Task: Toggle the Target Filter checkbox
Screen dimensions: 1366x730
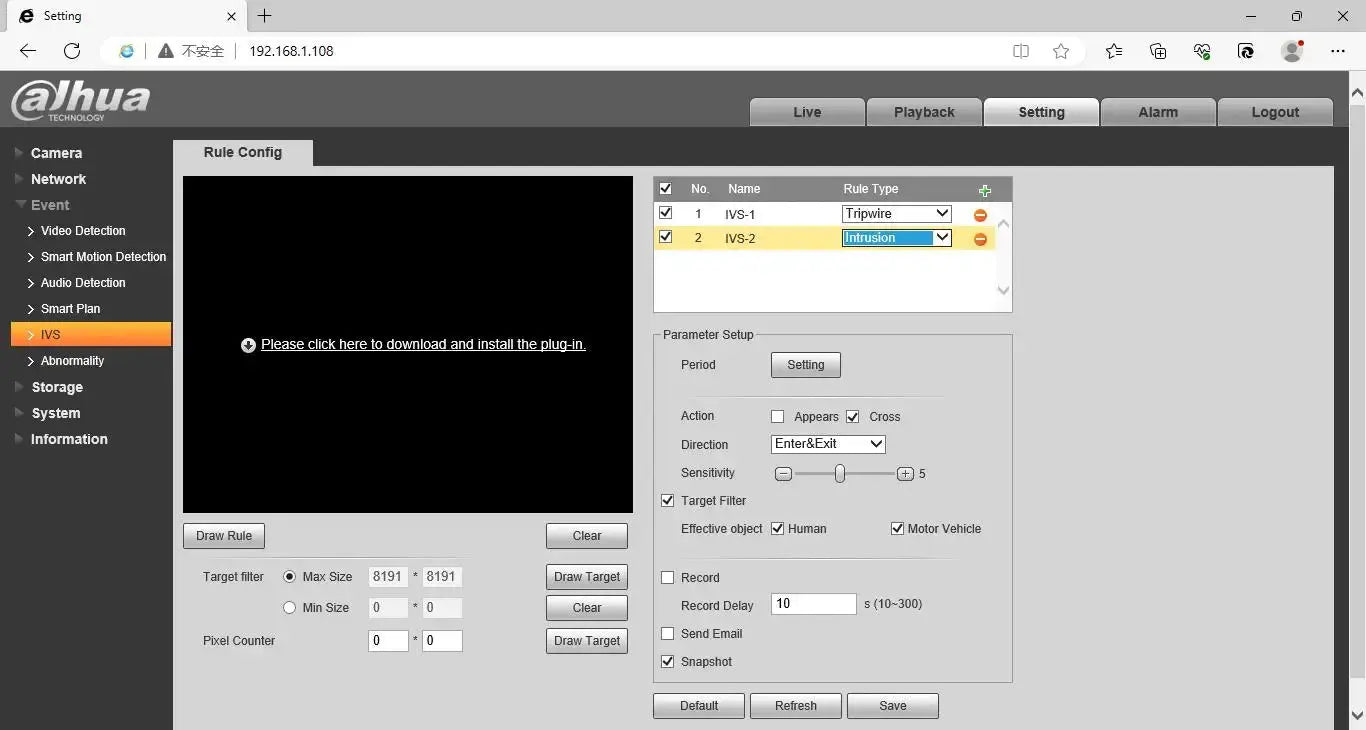Action: 668,501
